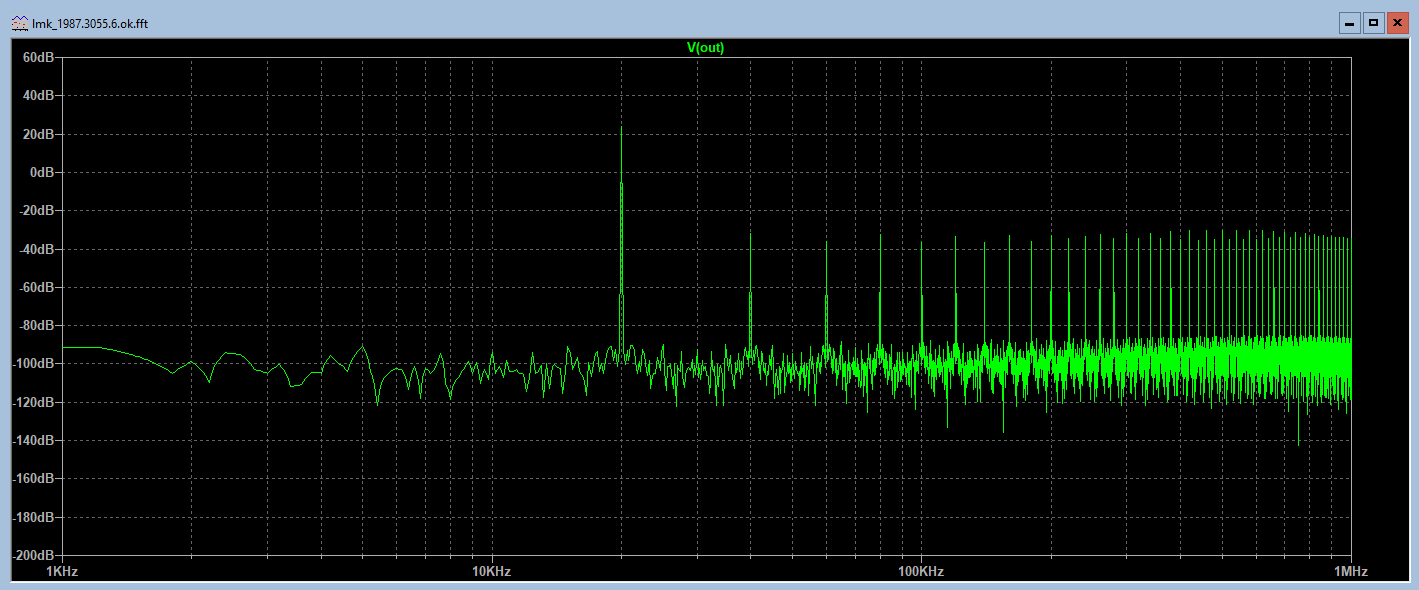1419x590 pixels.
Task: Click the 40dB vertical axis label
Action: pyautogui.click(x=39, y=96)
